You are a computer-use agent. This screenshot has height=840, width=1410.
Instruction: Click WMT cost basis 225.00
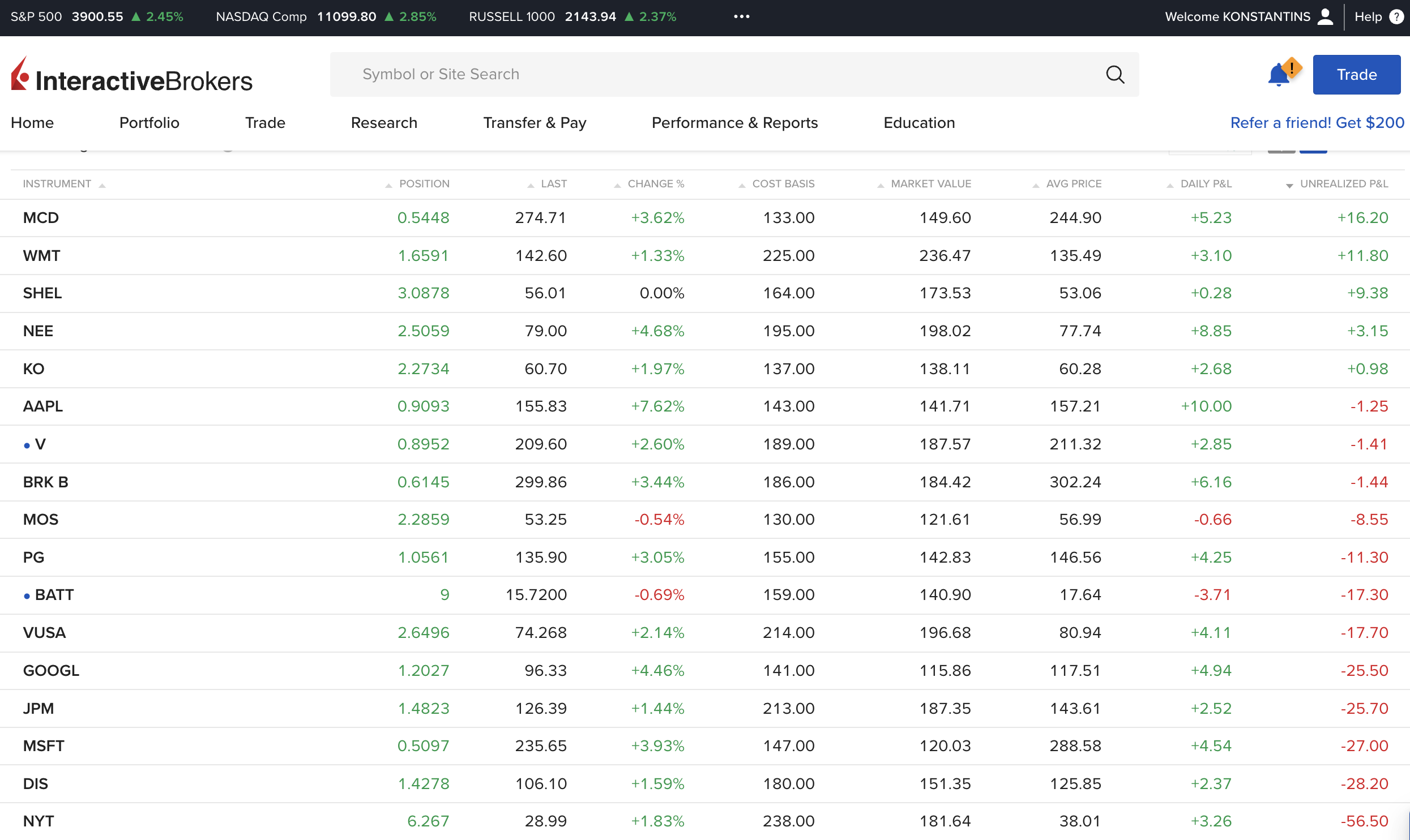[788, 256]
